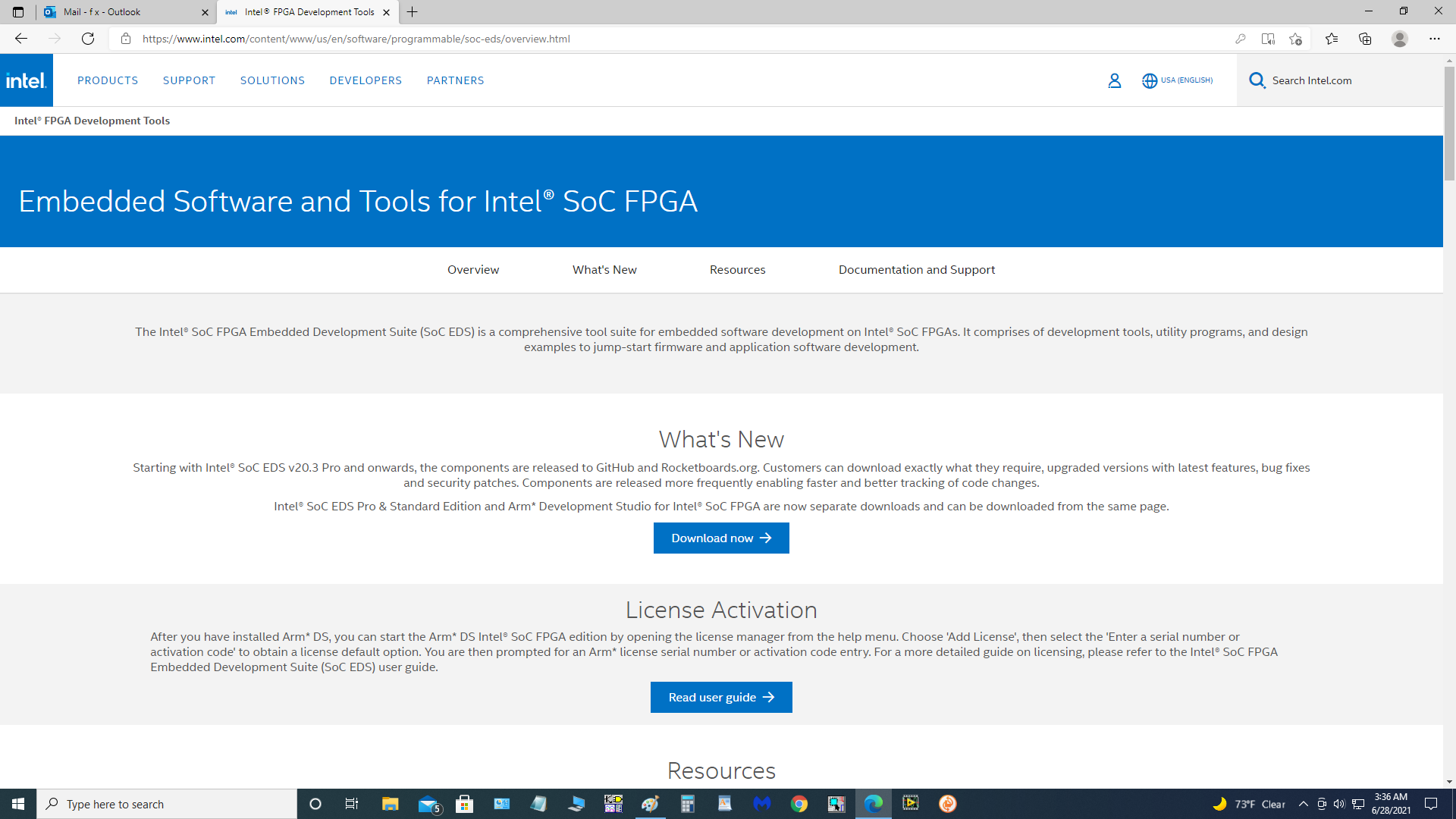Image resolution: width=1456 pixels, height=819 pixels.
Task: Click the vertical page scrollbar thumb
Action: 1449,121
